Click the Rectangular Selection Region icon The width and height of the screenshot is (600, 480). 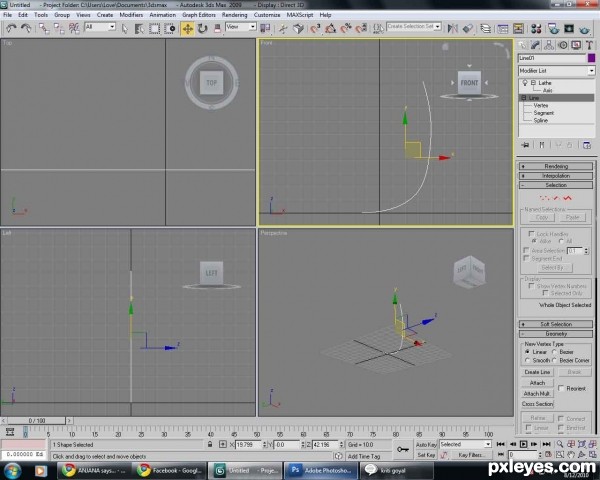point(155,29)
